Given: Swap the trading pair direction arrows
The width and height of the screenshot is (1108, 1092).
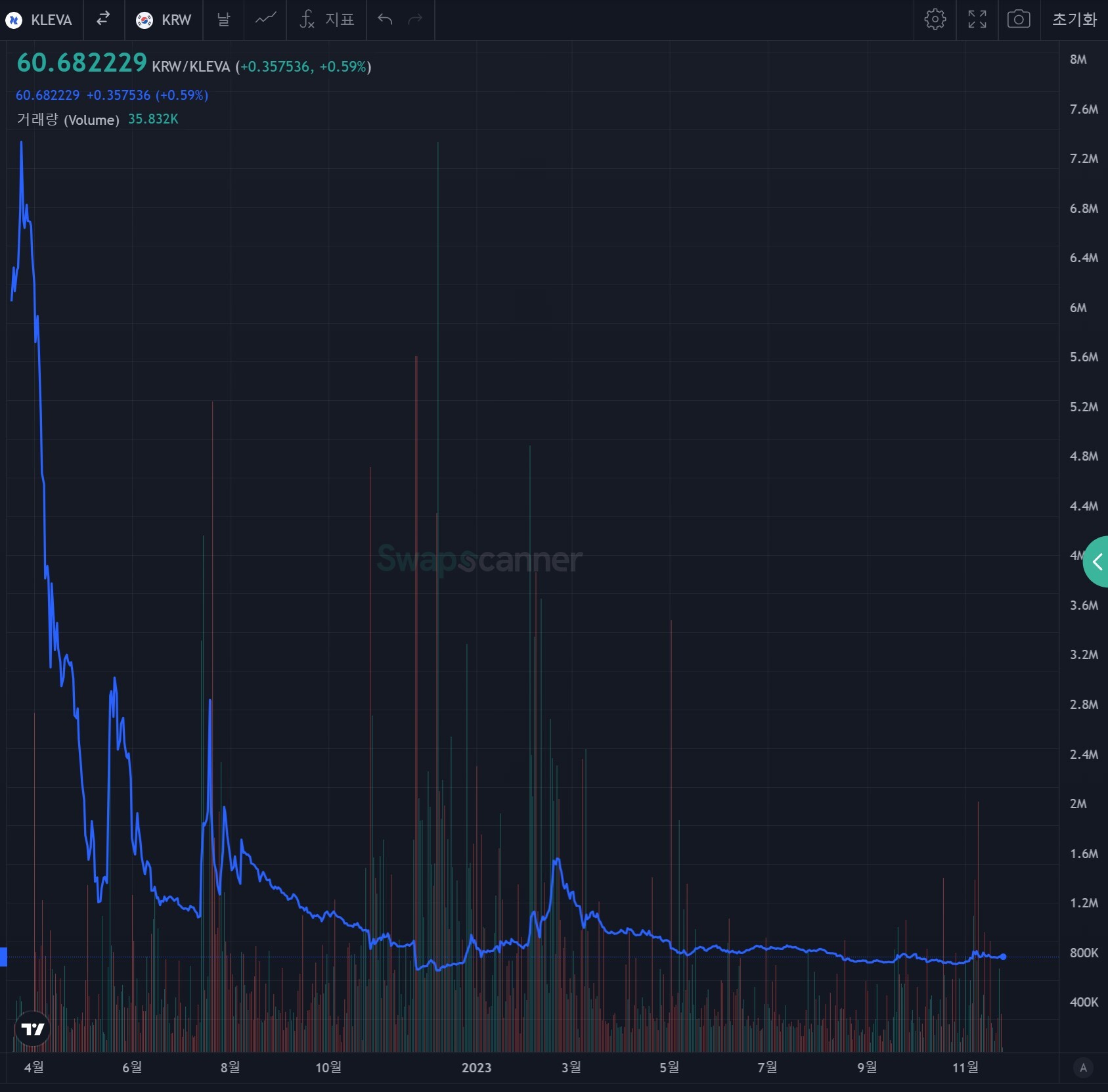Looking at the screenshot, I should click(x=103, y=20).
